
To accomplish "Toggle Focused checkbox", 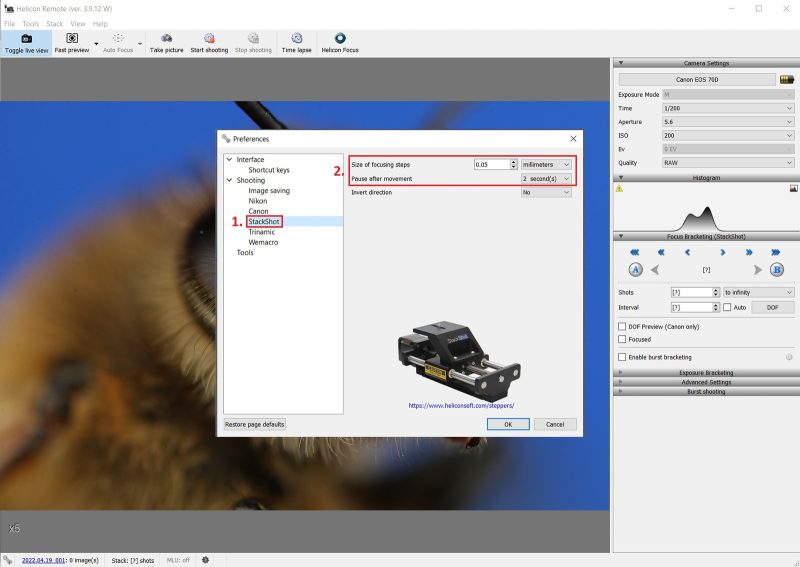I will (622, 339).
